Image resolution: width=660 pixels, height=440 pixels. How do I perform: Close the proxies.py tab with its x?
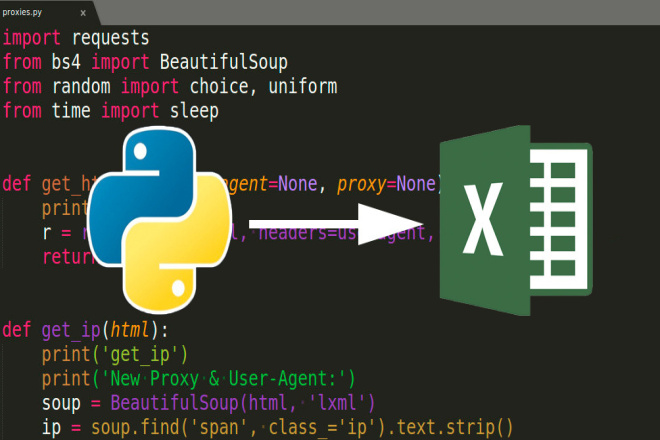coord(83,13)
